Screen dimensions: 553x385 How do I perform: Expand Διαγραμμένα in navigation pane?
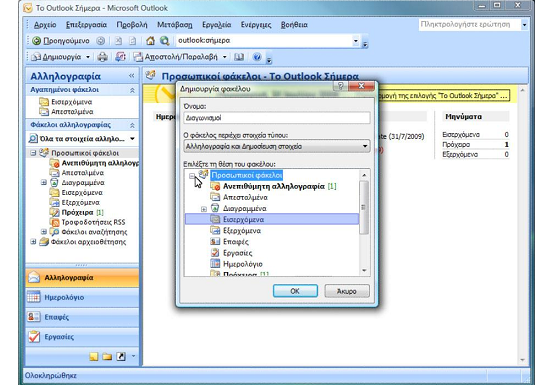[x=44, y=183]
